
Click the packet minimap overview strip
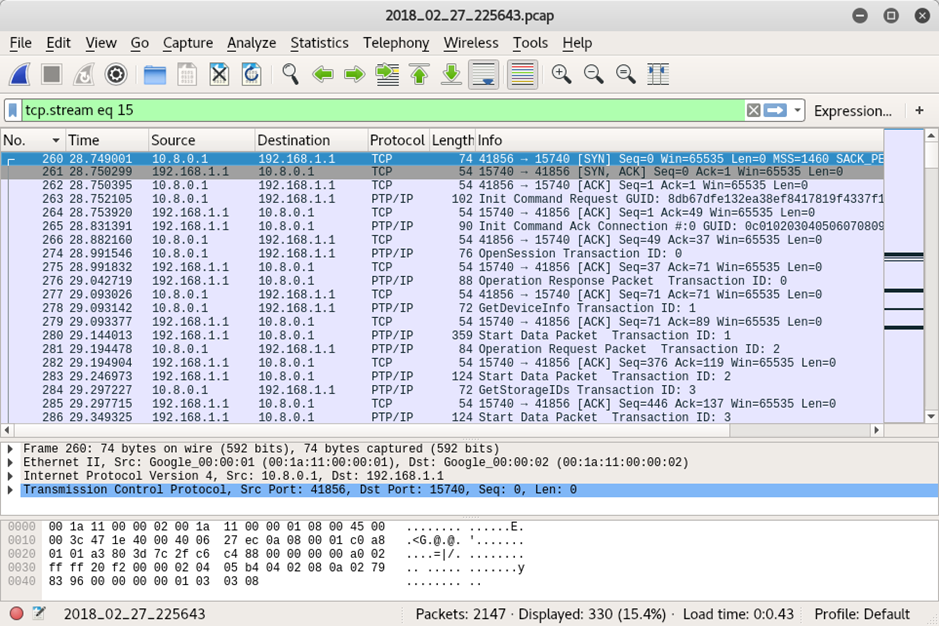coord(904,276)
